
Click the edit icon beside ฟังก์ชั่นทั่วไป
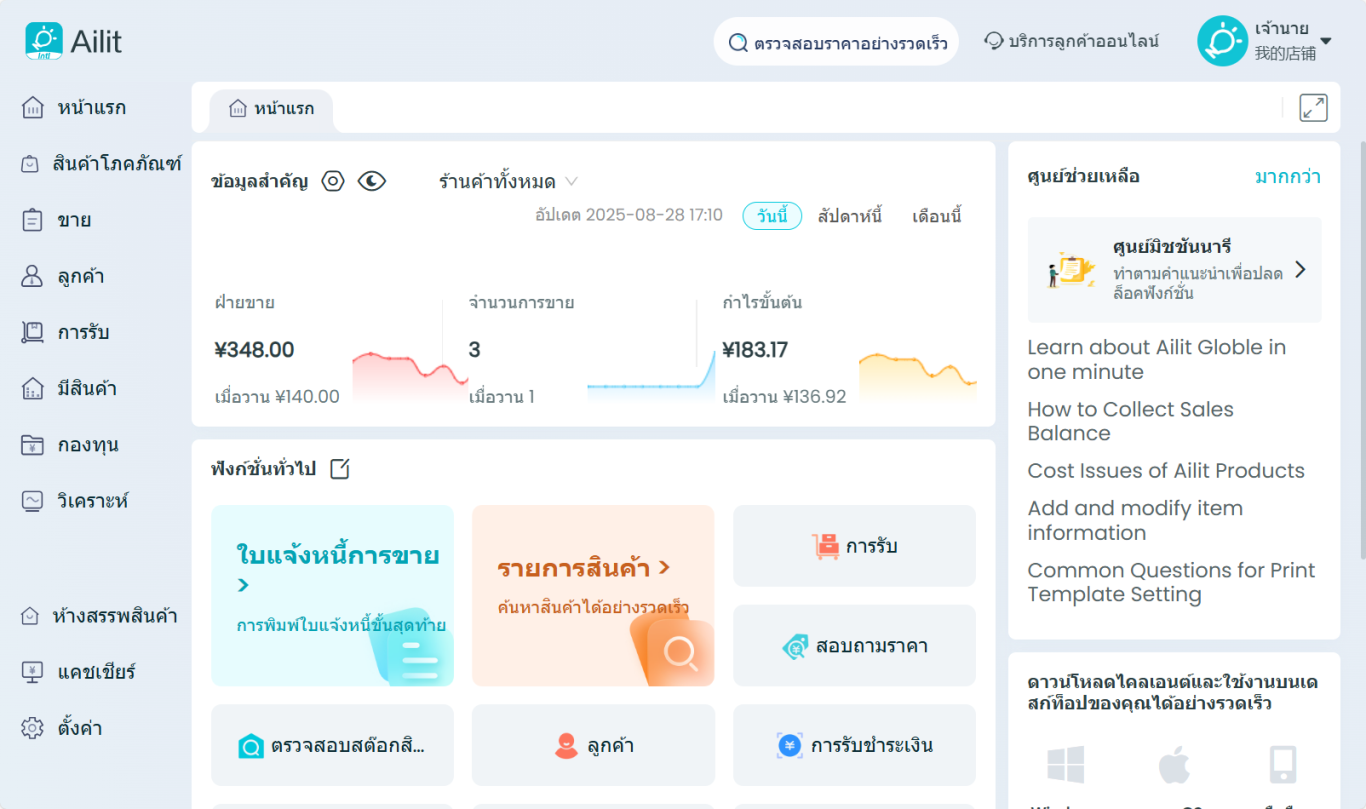tap(339, 468)
